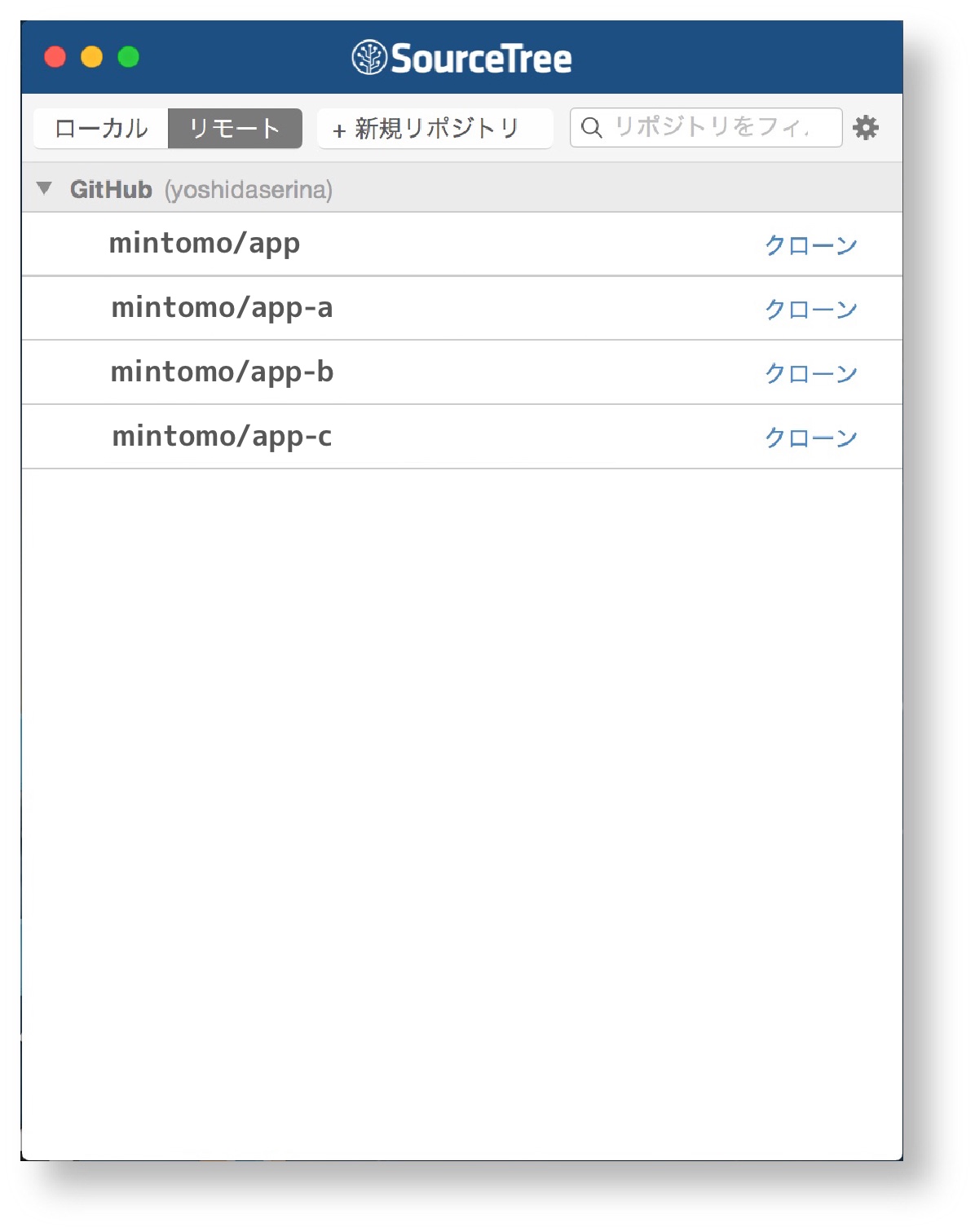
Task: Select the mintomo/app-a repository name
Action: click(x=222, y=308)
